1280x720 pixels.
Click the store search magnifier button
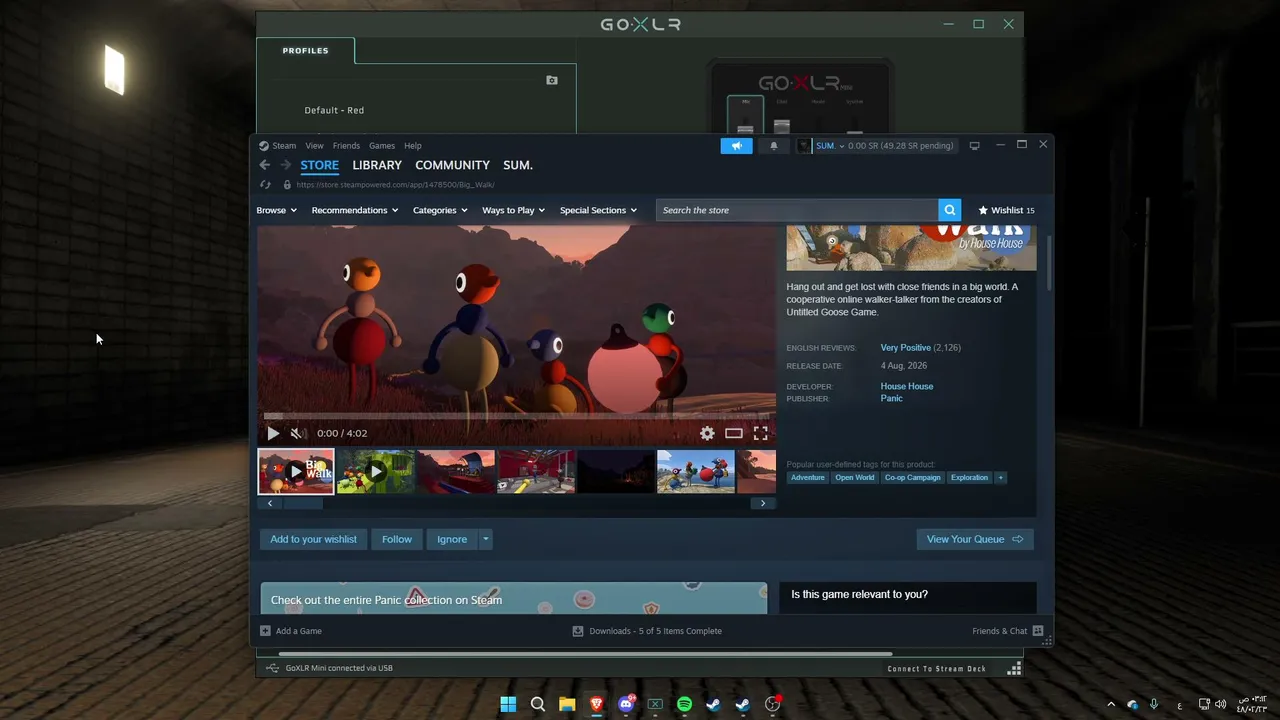950,210
